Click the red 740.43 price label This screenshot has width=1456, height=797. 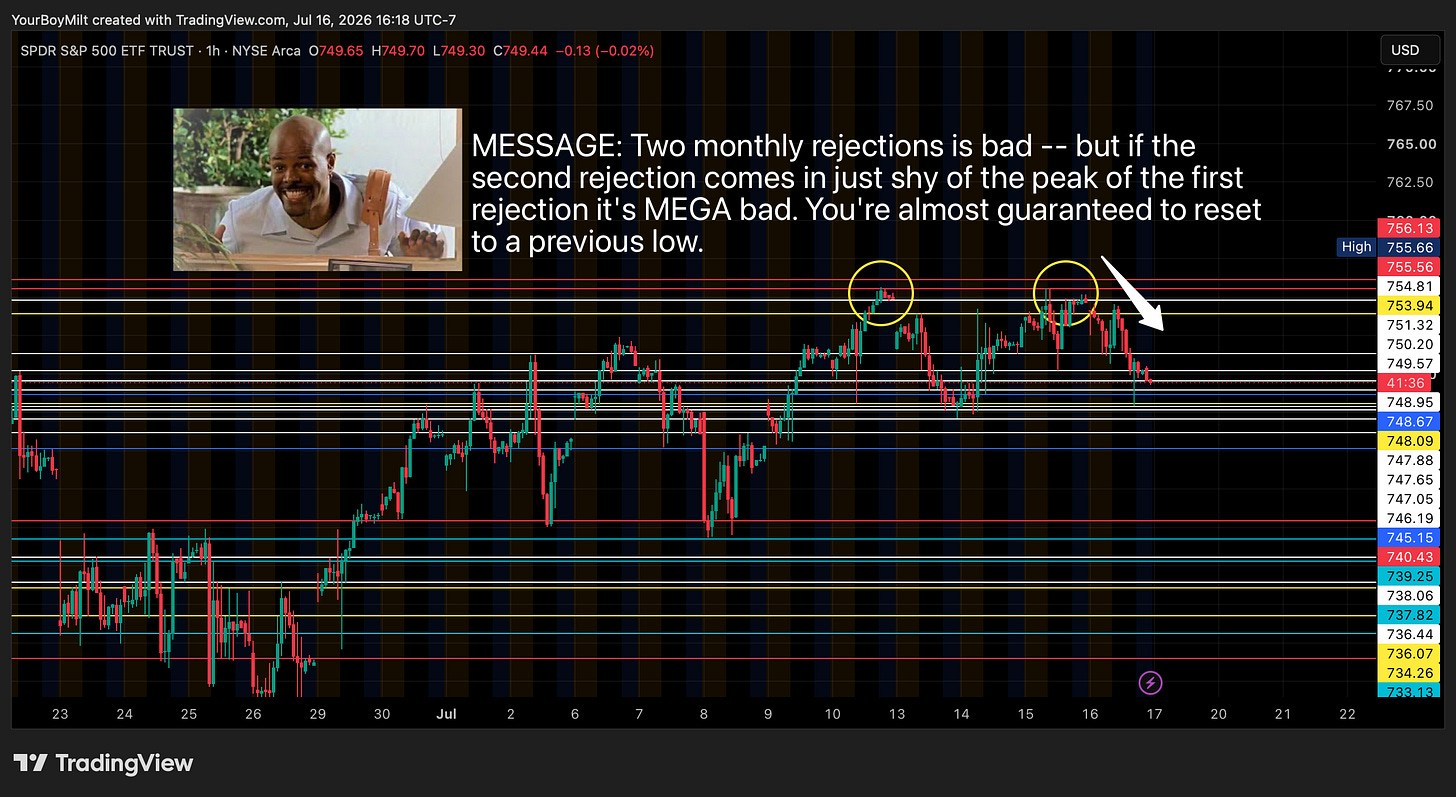click(x=1410, y=557)
